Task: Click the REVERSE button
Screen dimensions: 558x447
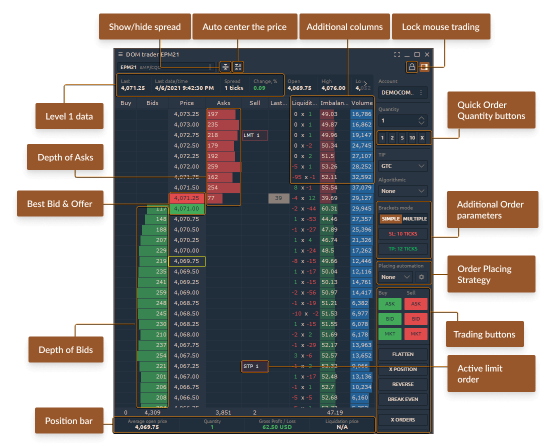Action: pyautogui.click(x=403, y=384)
